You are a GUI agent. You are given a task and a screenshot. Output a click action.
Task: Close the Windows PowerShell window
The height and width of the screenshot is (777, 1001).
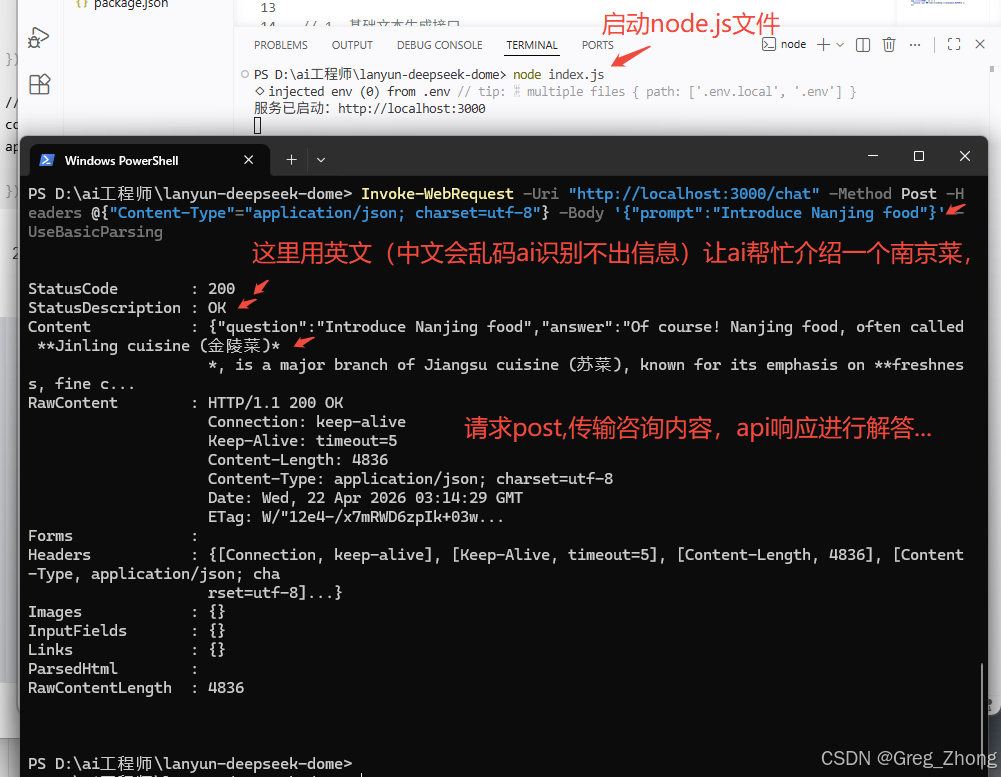(x=965, y=156)
